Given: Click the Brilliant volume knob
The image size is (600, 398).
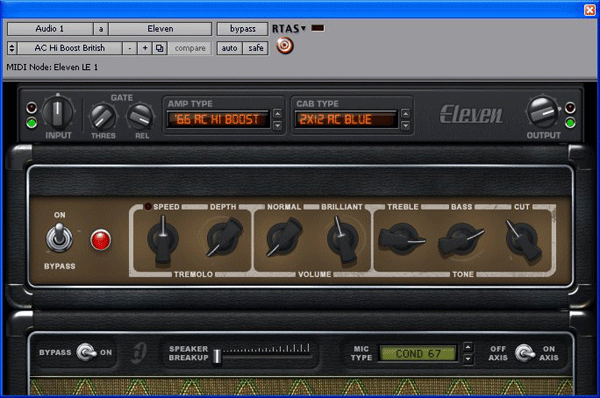Looking at the screenshot, I should 343,240.
